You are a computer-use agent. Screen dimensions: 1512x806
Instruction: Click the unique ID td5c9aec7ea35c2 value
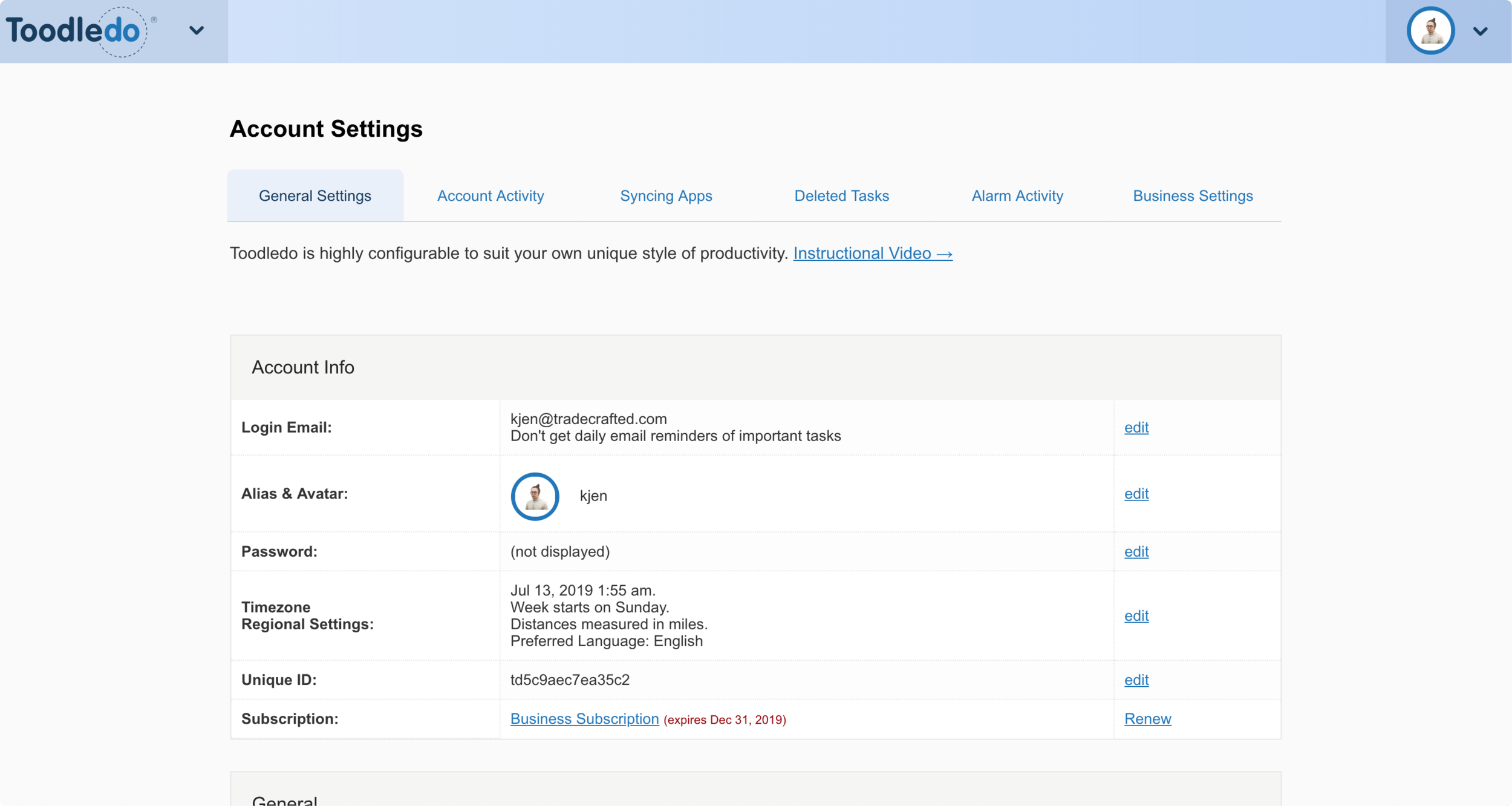tap(570, 680)
